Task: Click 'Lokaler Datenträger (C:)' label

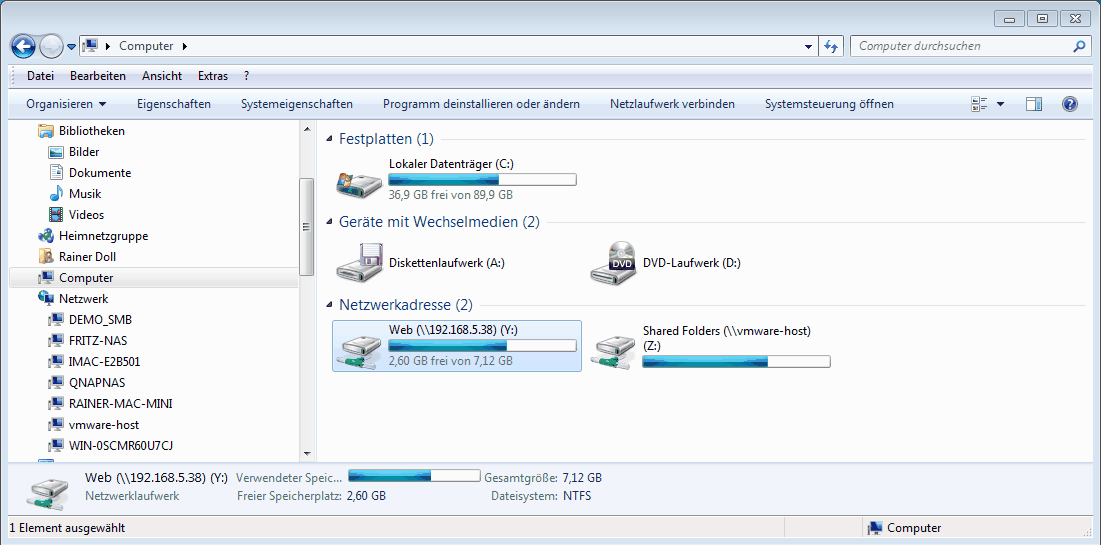Action: click(451, 164)
